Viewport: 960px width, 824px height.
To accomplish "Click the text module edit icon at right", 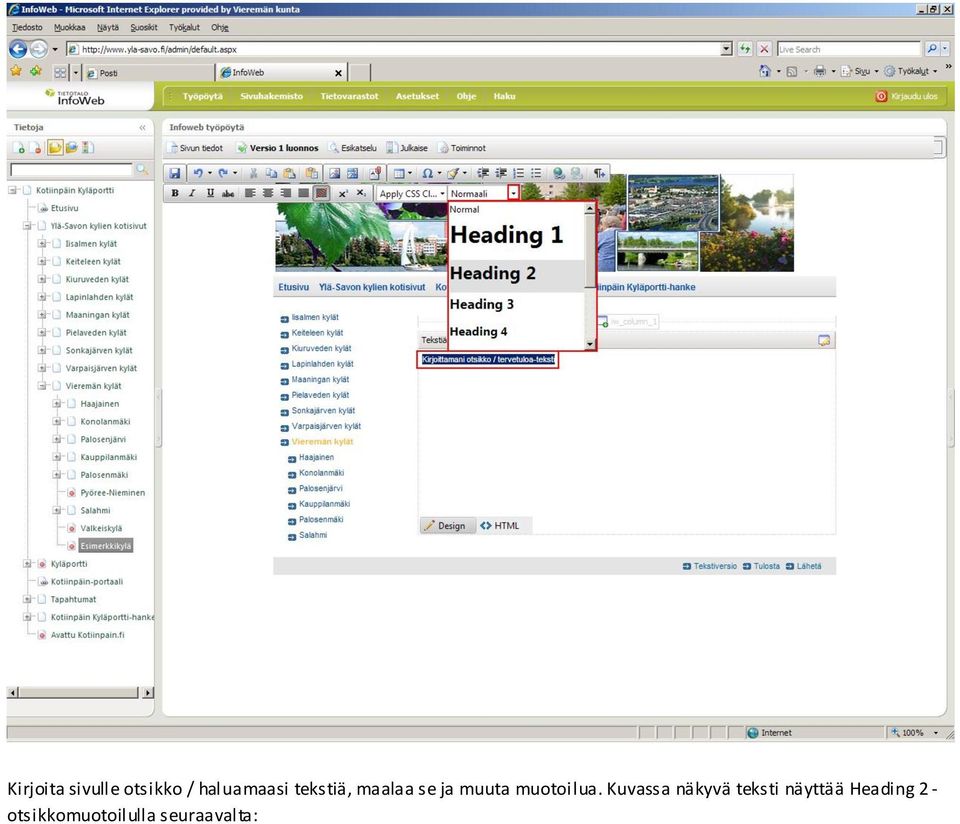I will 824,340.
